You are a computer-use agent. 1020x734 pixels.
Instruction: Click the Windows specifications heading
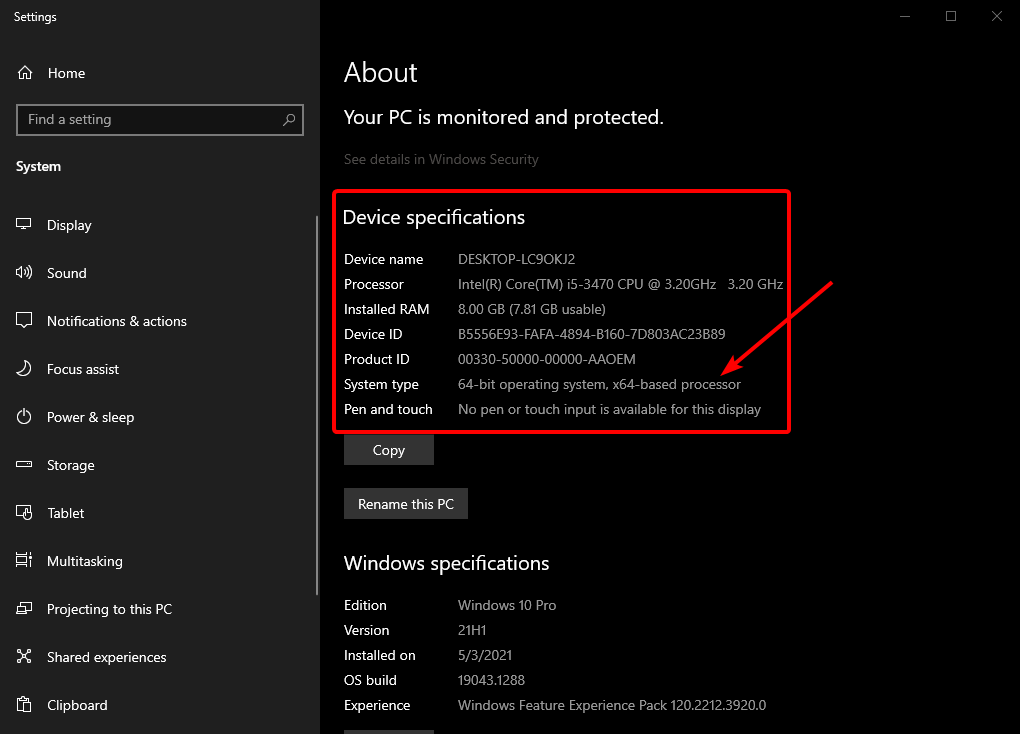(x=446, y=564)
